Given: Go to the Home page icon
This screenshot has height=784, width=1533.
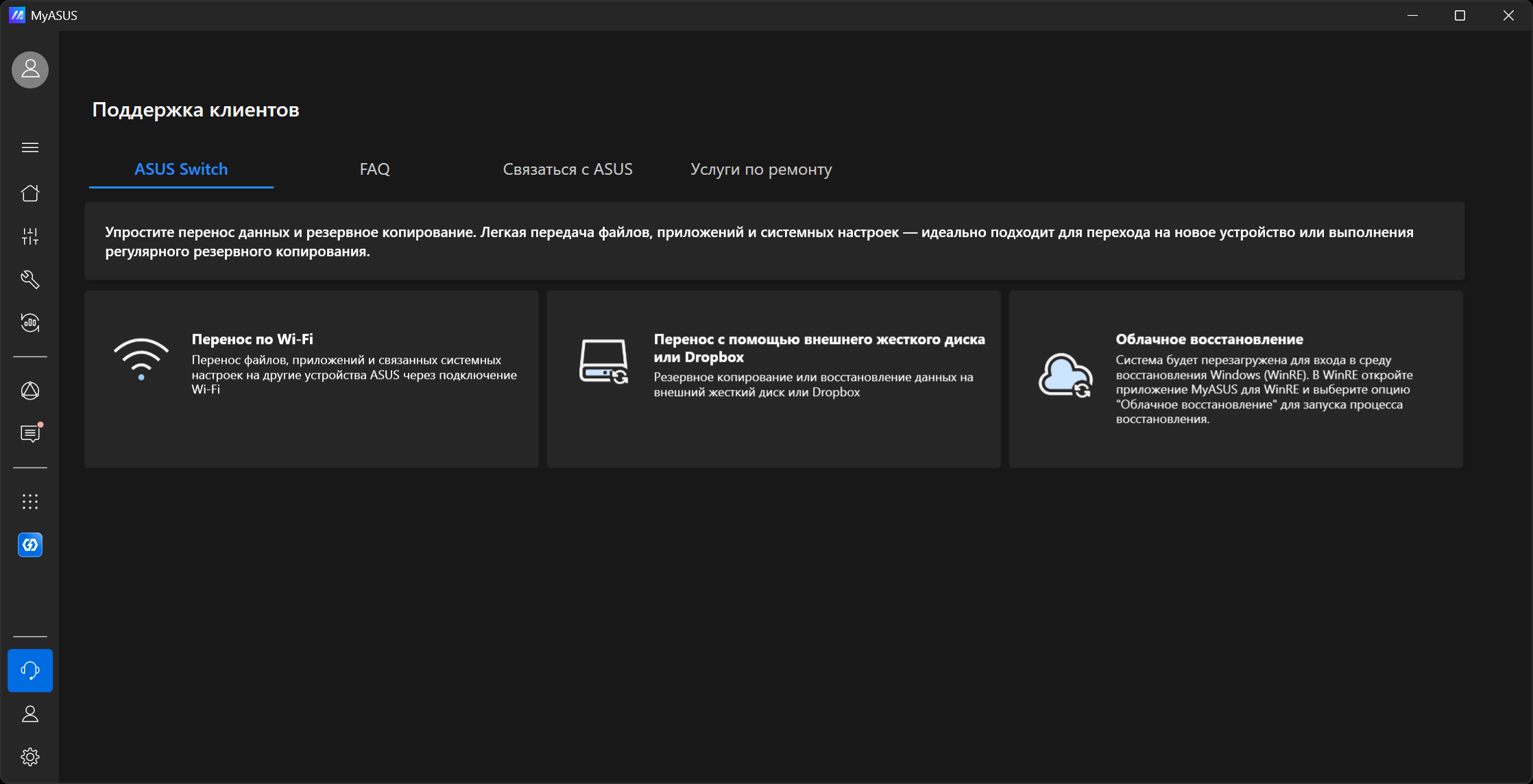Looking at the screenshot, I should click(x=30, y=193).
